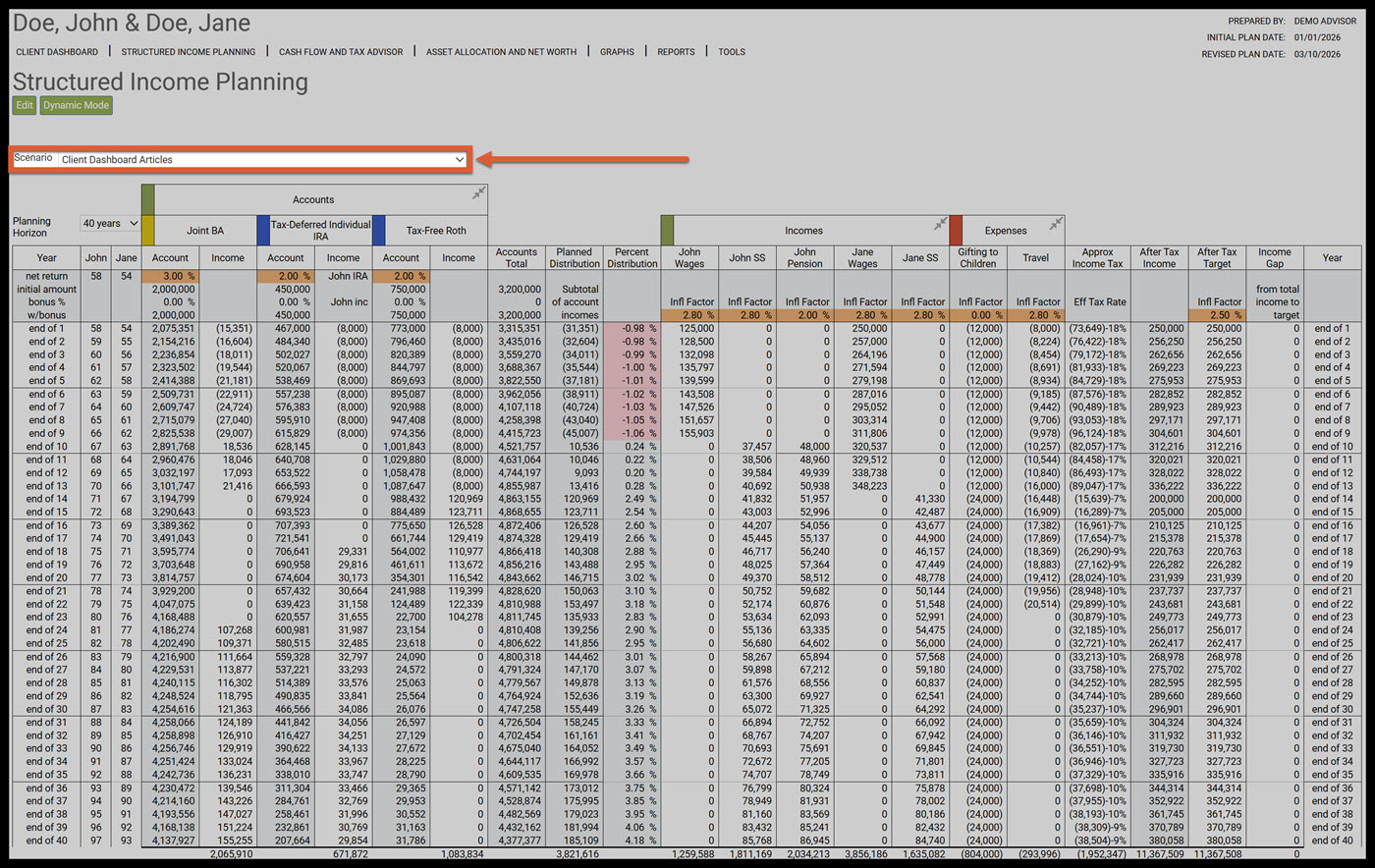Click the 2.50 % After Tax Target inflation cell

[x=1219, y=315]
